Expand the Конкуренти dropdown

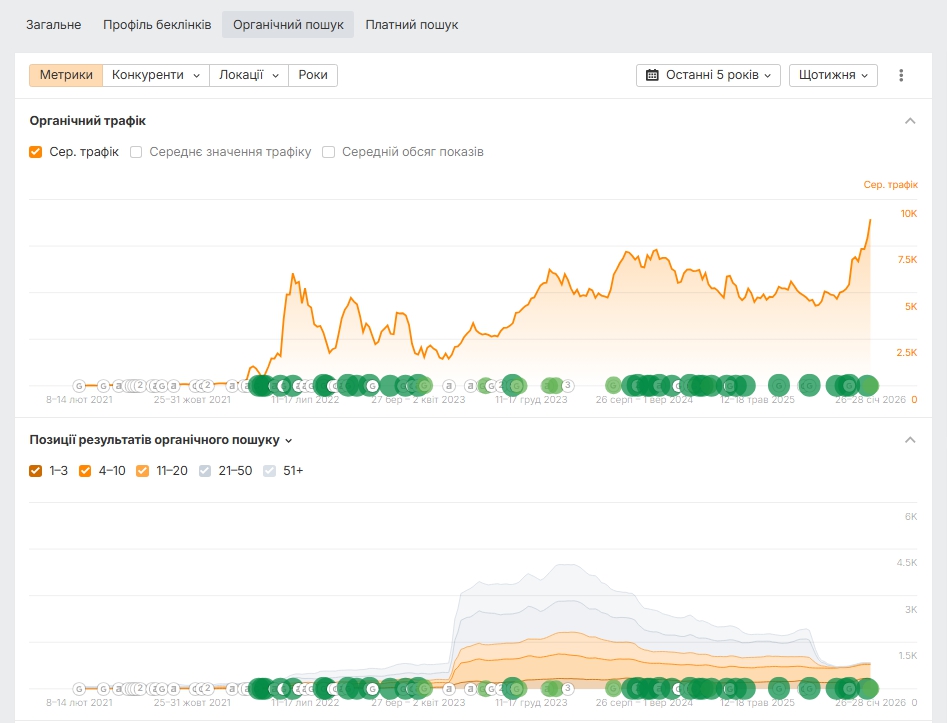pyautogui.click(x=155, y=75)
